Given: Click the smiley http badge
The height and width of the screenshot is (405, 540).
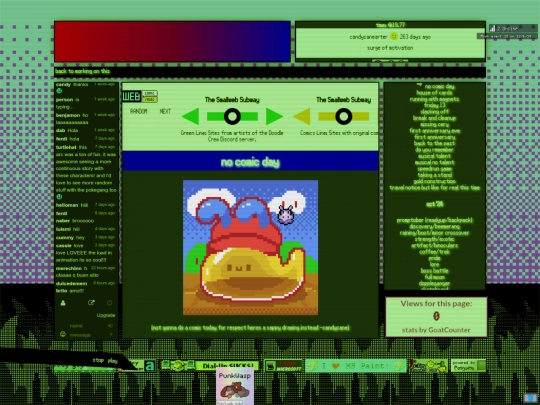Looking at the screenshot, I should [429, 365].
